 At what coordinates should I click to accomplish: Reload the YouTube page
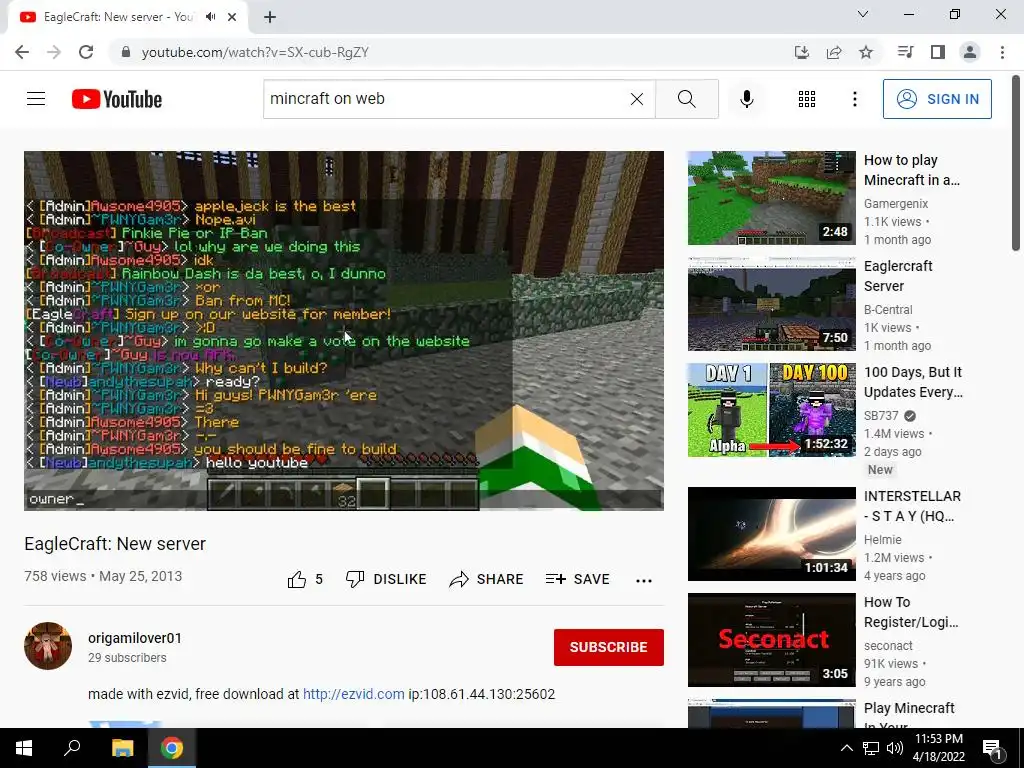point(86,52)
